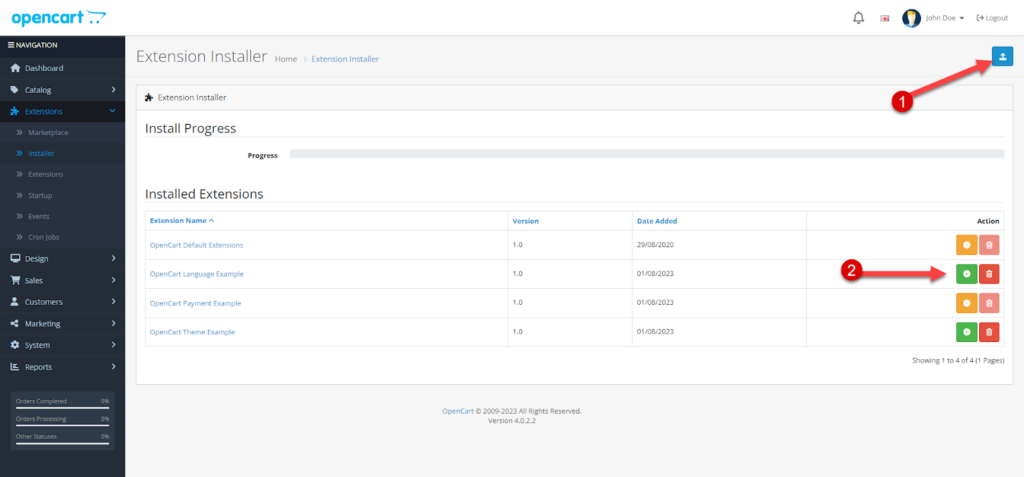The image size is (1024, 477).
Task: Click the Marketing share icon
Action: click(15, 323)
